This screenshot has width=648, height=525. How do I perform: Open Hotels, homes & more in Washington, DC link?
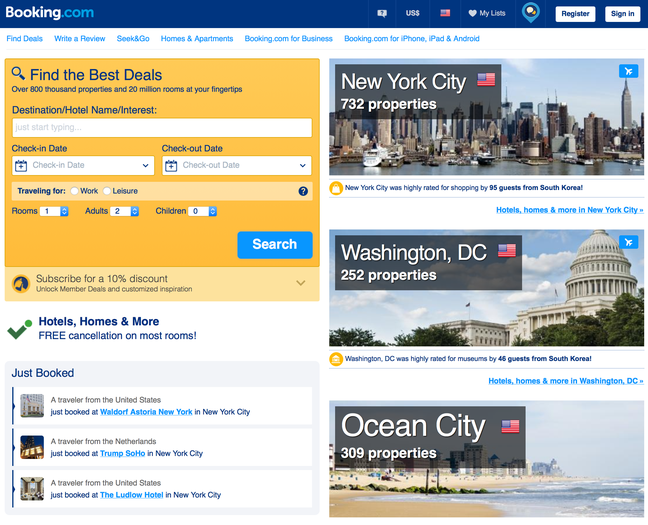click(566, 381)
